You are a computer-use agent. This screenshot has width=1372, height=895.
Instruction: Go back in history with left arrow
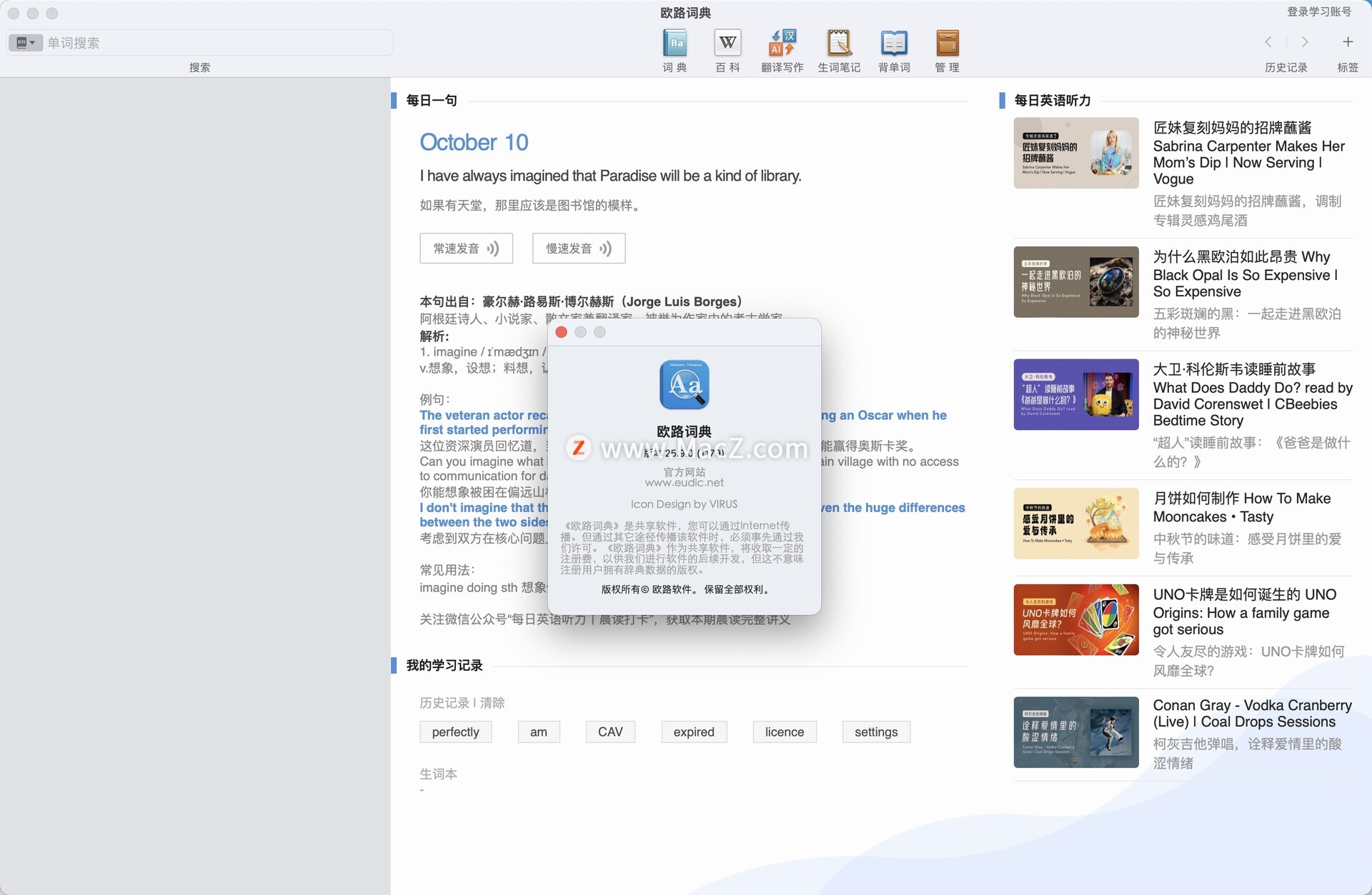1268,42
